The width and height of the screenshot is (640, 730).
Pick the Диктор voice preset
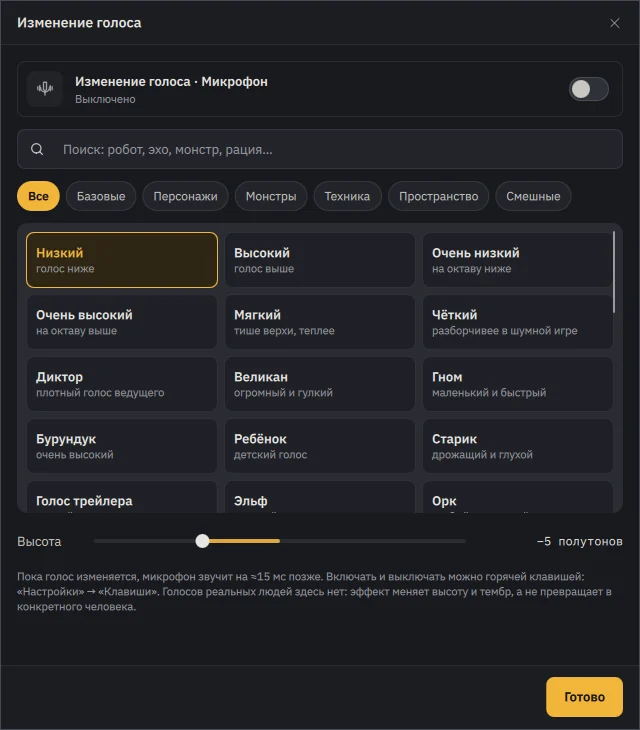[122, 384]
